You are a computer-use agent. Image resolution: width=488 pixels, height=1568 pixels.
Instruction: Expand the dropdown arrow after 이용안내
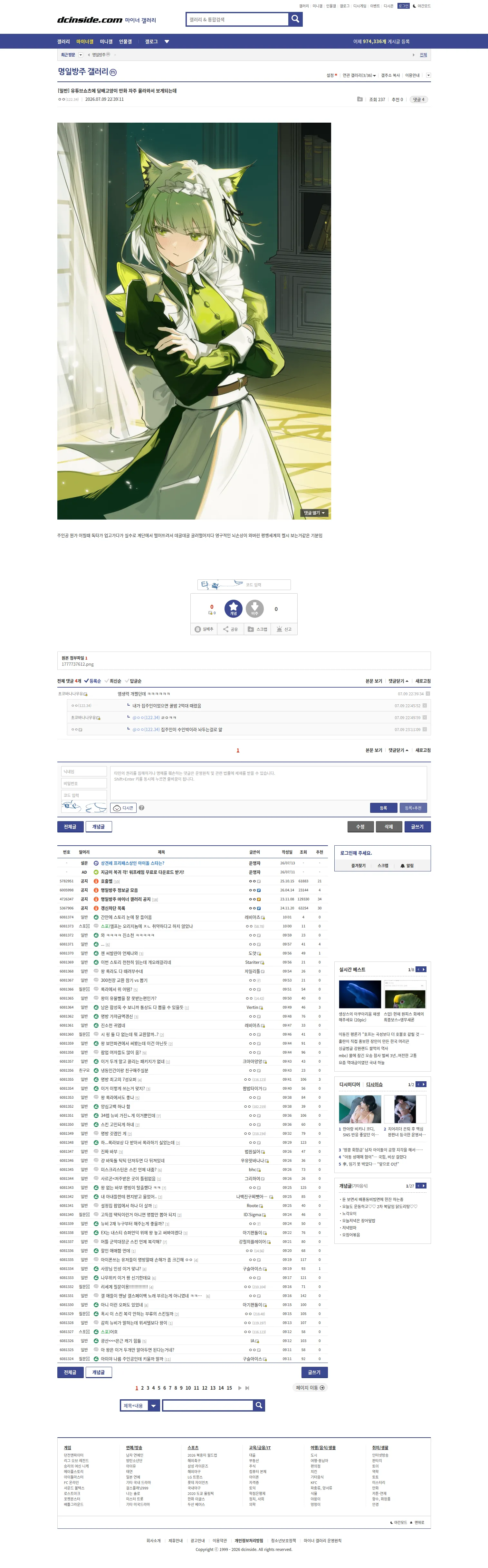428,75
